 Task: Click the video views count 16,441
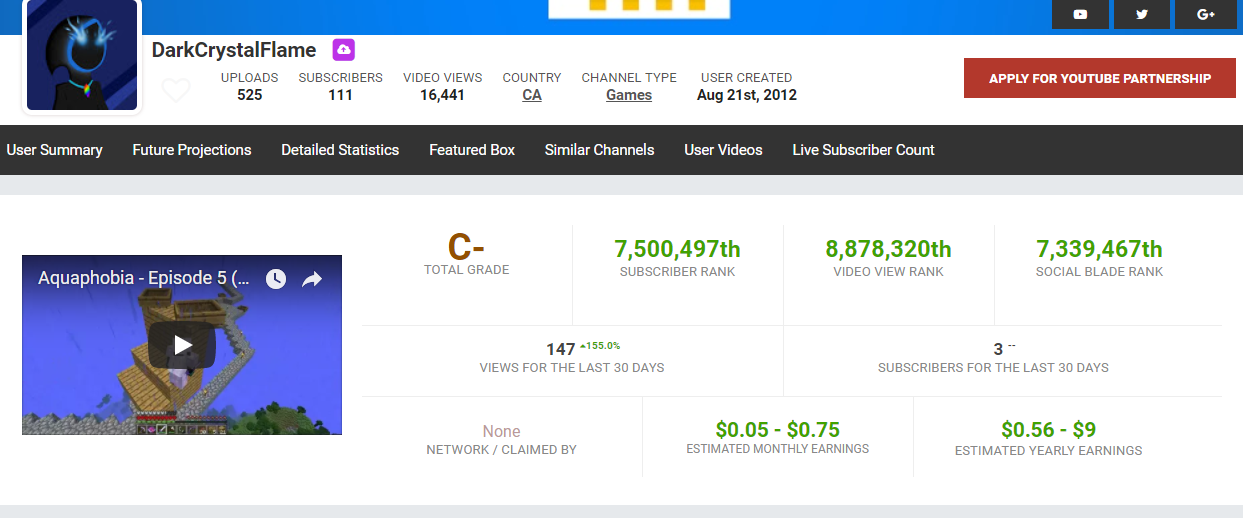coord(442,95)
